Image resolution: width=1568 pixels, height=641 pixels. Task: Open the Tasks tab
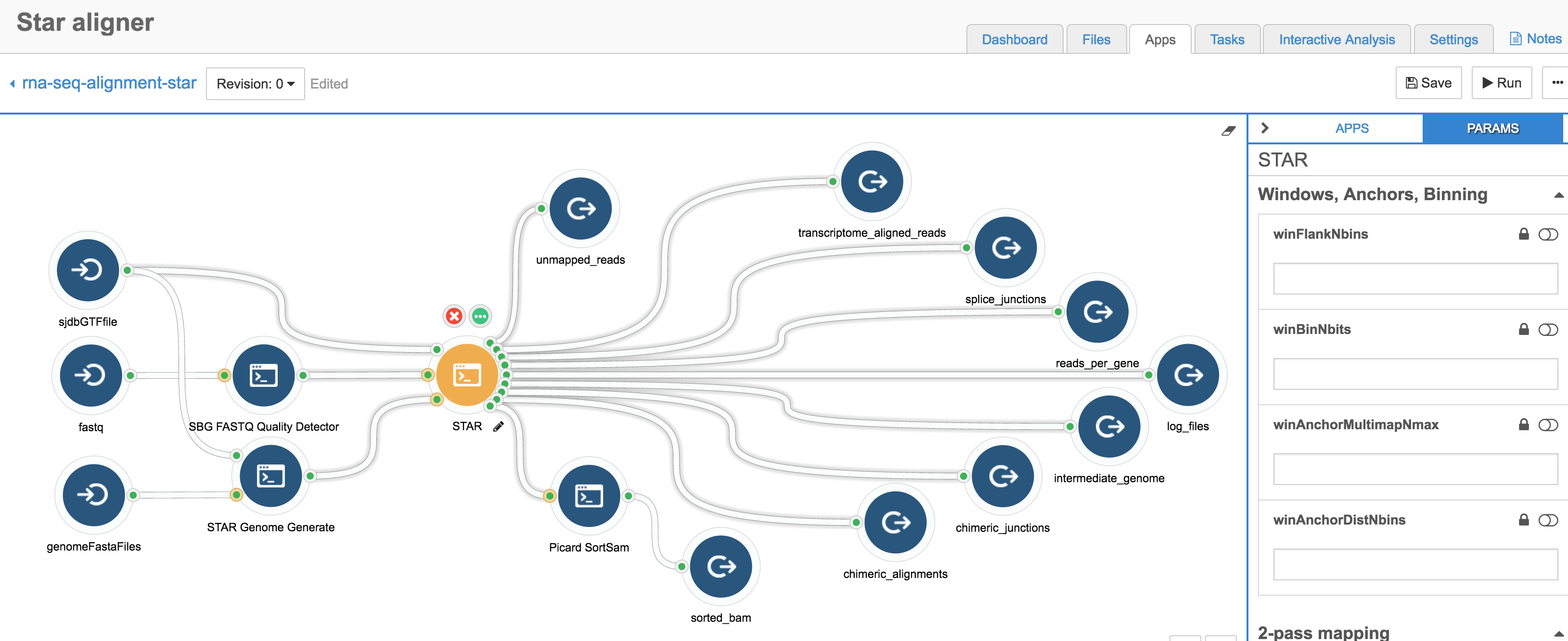click(x=1226, y=39)
